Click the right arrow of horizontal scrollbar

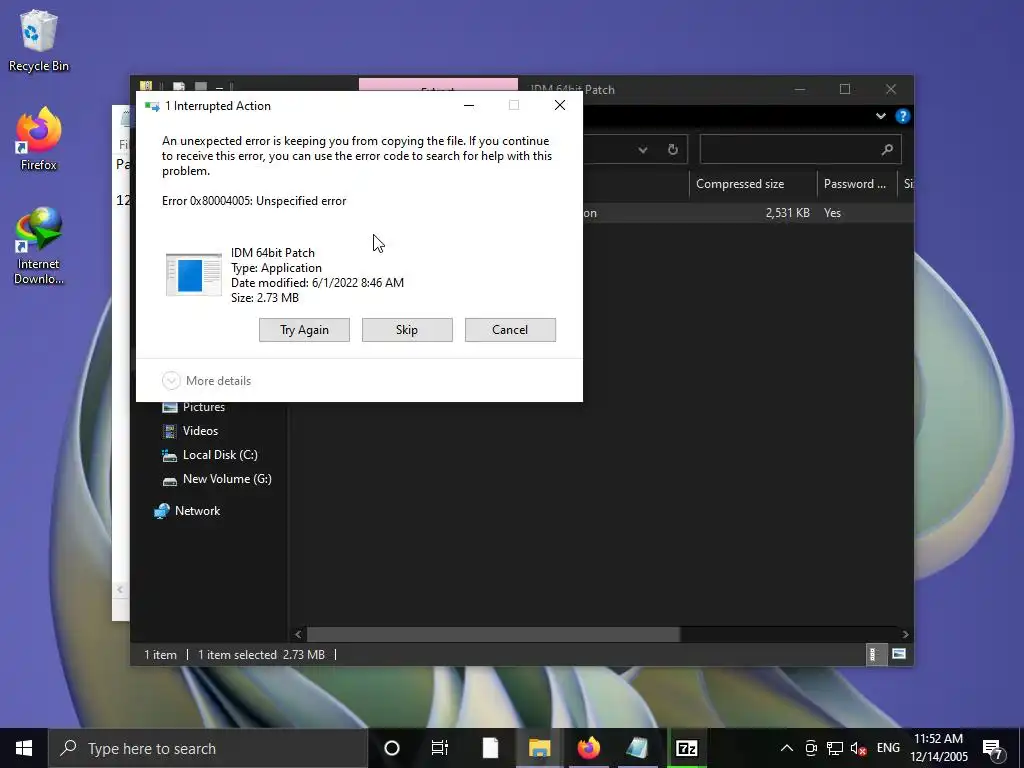coord(905,634)
